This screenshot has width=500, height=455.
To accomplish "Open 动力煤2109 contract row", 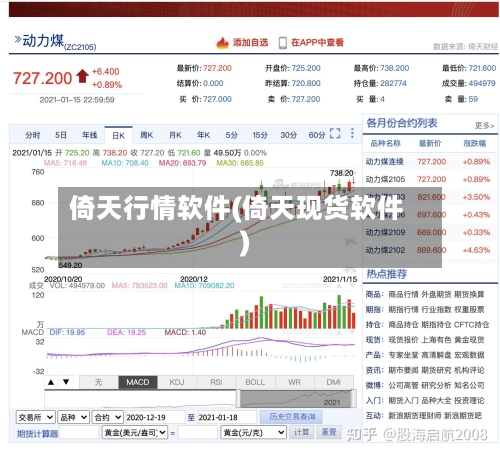I will 430,232.
